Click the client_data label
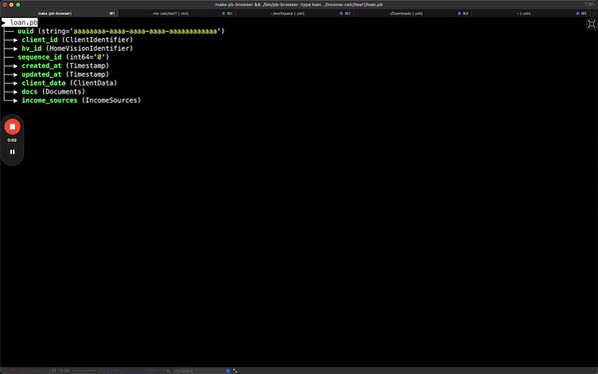 43,83
